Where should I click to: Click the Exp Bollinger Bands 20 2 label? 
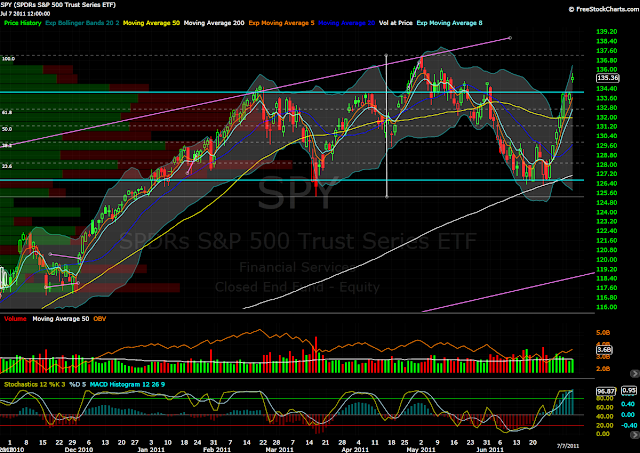pos(82,23)
